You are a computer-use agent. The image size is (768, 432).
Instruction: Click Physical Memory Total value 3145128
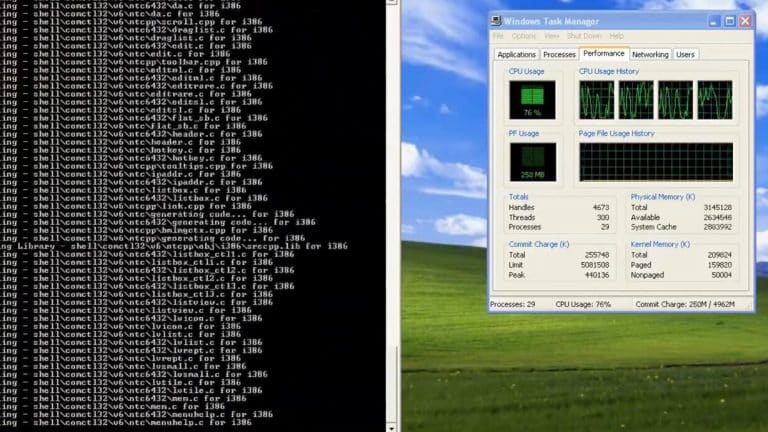tap(718, 208)
